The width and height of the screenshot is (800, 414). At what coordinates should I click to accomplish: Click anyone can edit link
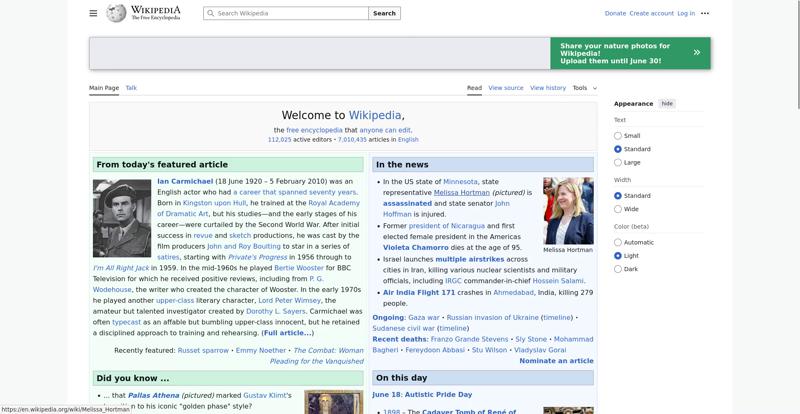point(385,130)
